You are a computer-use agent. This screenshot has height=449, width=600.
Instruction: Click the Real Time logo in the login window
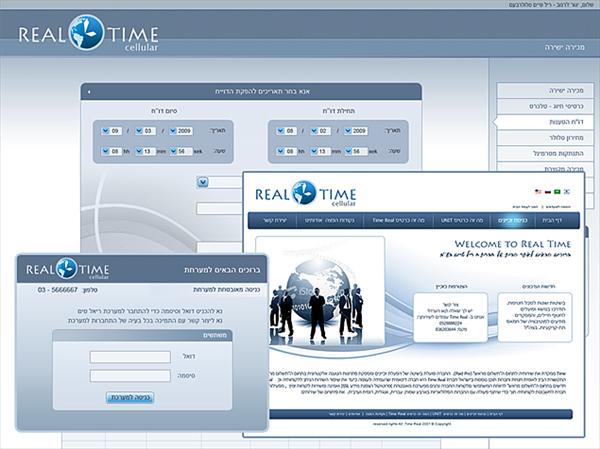[67, 269]
